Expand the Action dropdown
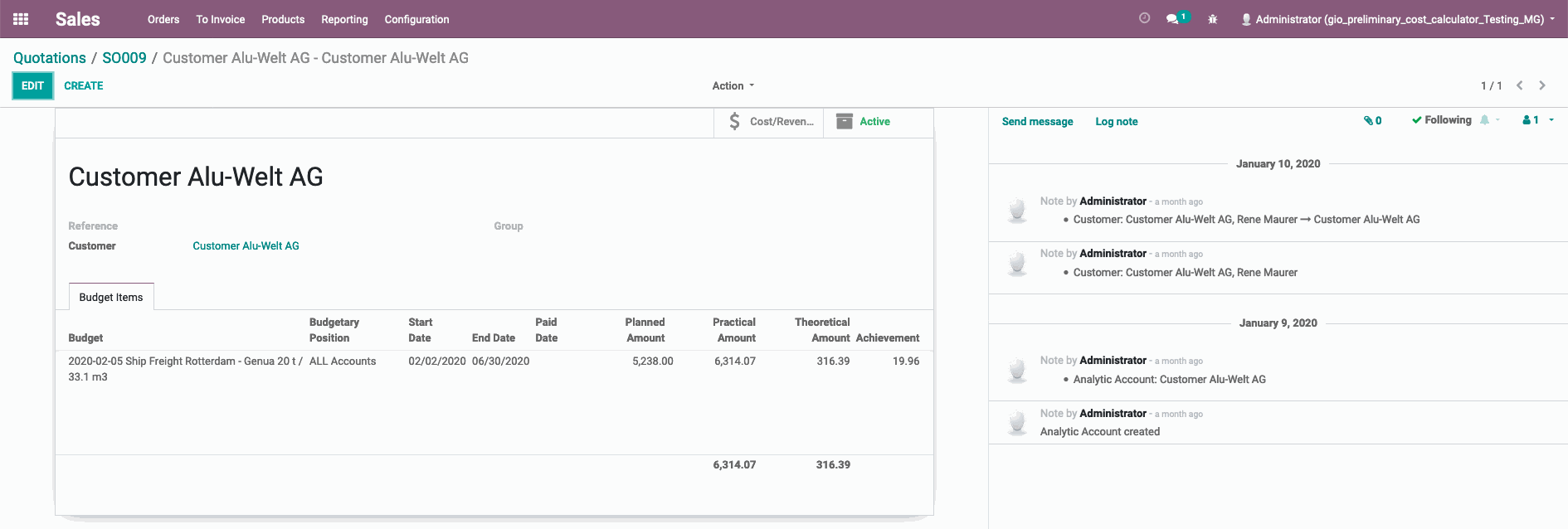Image resolution: width=1568 pixels, height=529 pixels. pos(733,85)
